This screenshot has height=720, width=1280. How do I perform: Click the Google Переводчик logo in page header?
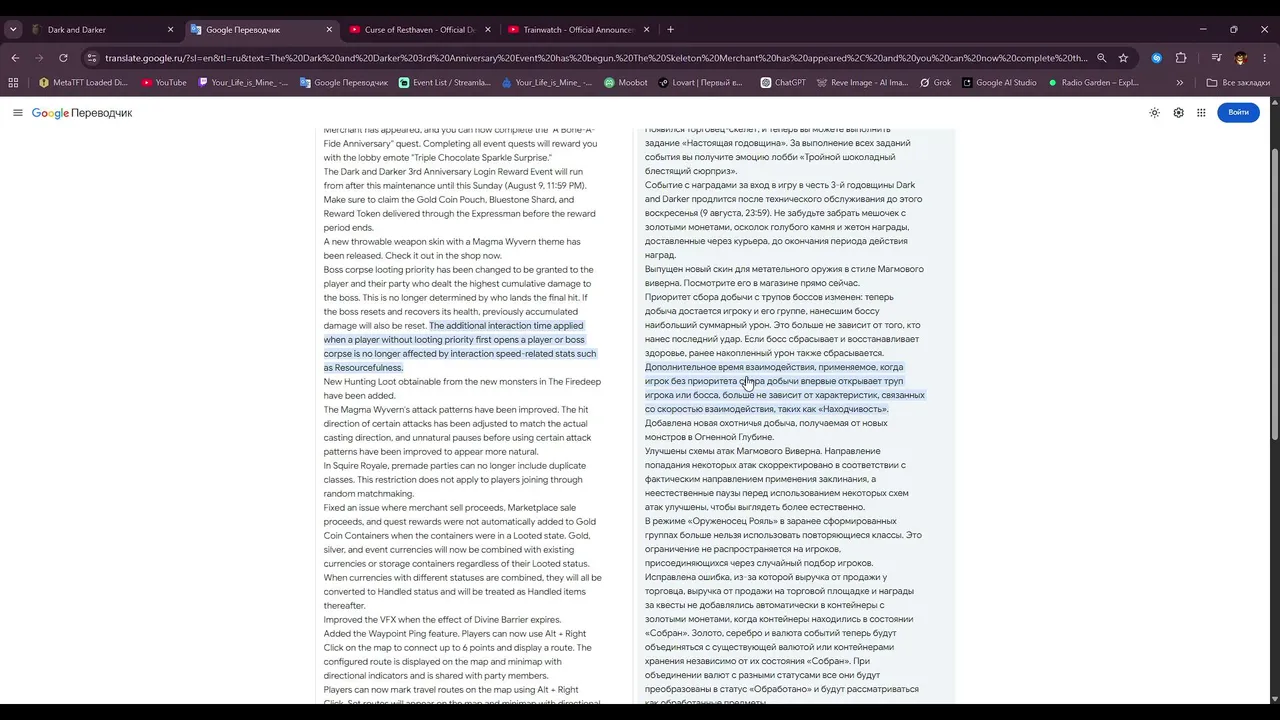click(82, 113)
